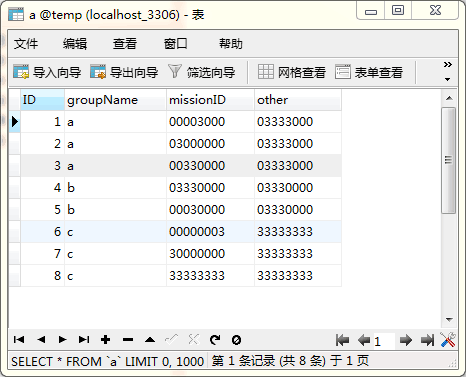
Task: Select missionID cell 00330000
Action: tap(210, 166)
